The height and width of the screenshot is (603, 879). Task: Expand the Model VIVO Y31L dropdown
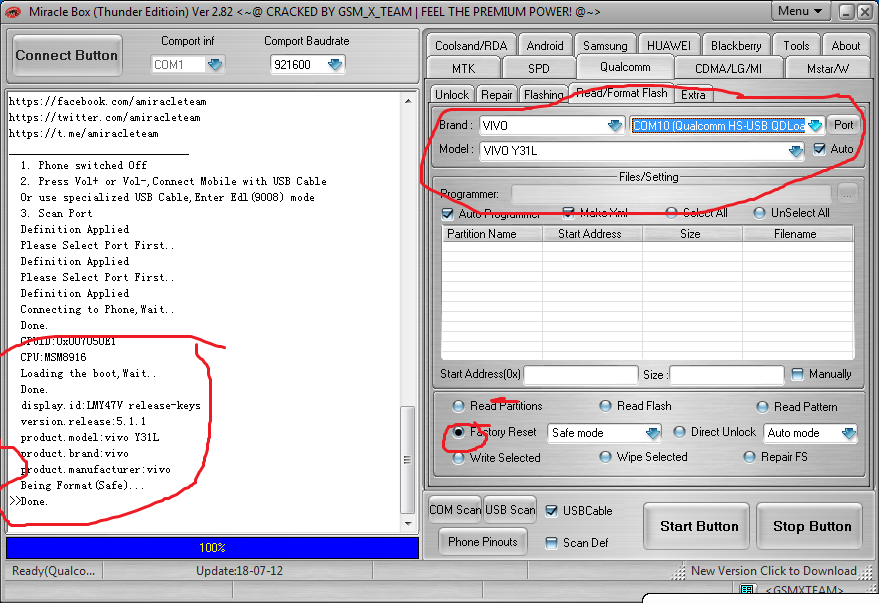click(x=795, y=151)
